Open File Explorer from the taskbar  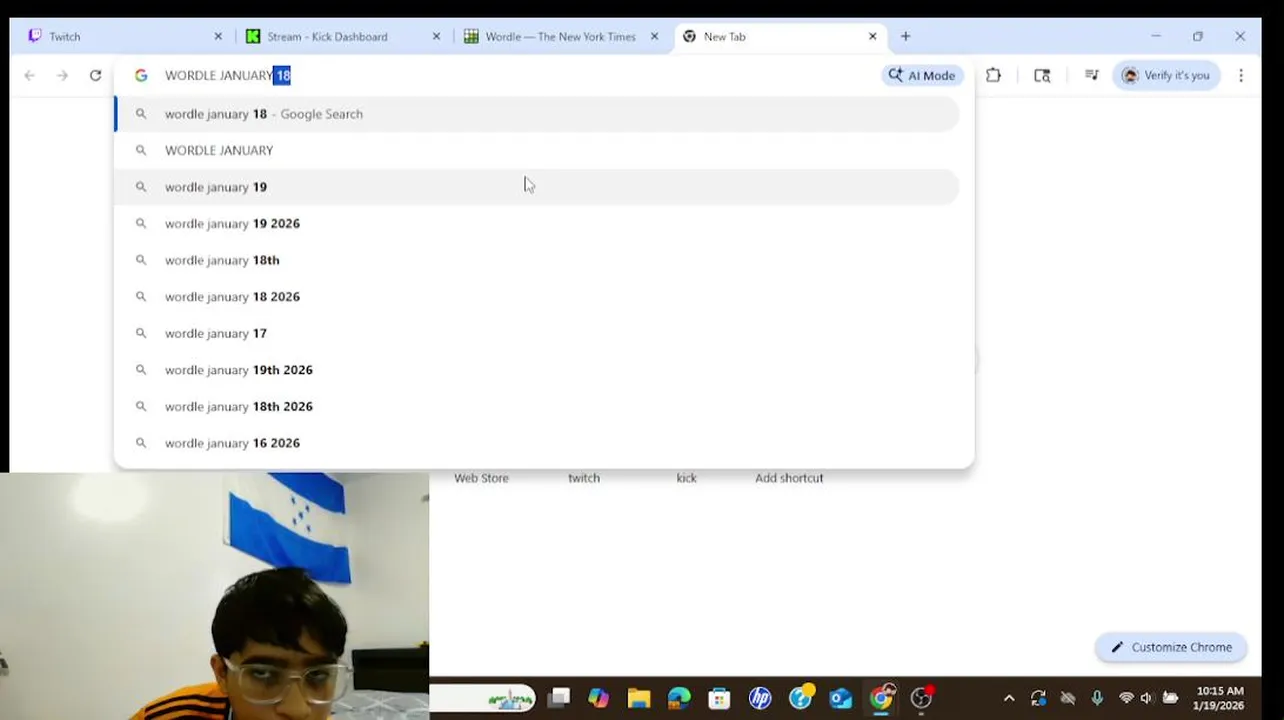click(x=639, y=697)
